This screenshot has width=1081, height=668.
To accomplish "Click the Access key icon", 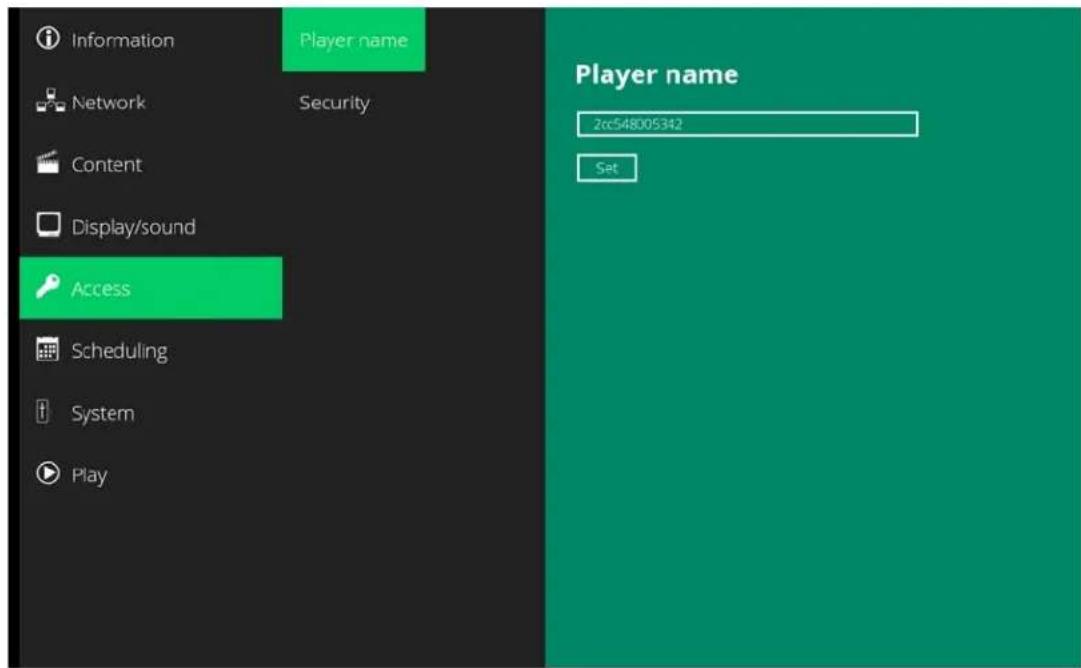I will [48, 286].
